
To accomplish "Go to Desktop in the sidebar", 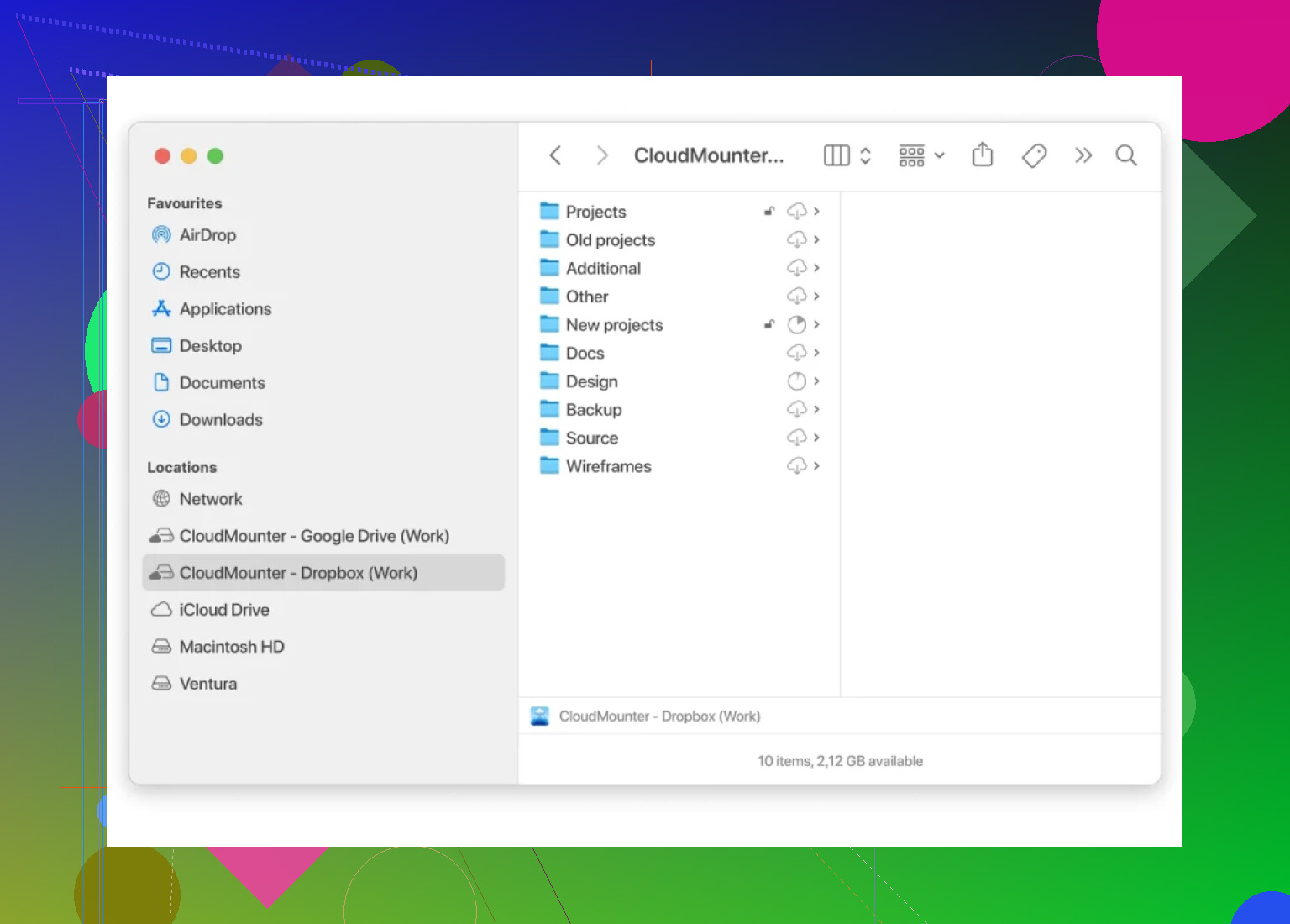I will point(323,346).
